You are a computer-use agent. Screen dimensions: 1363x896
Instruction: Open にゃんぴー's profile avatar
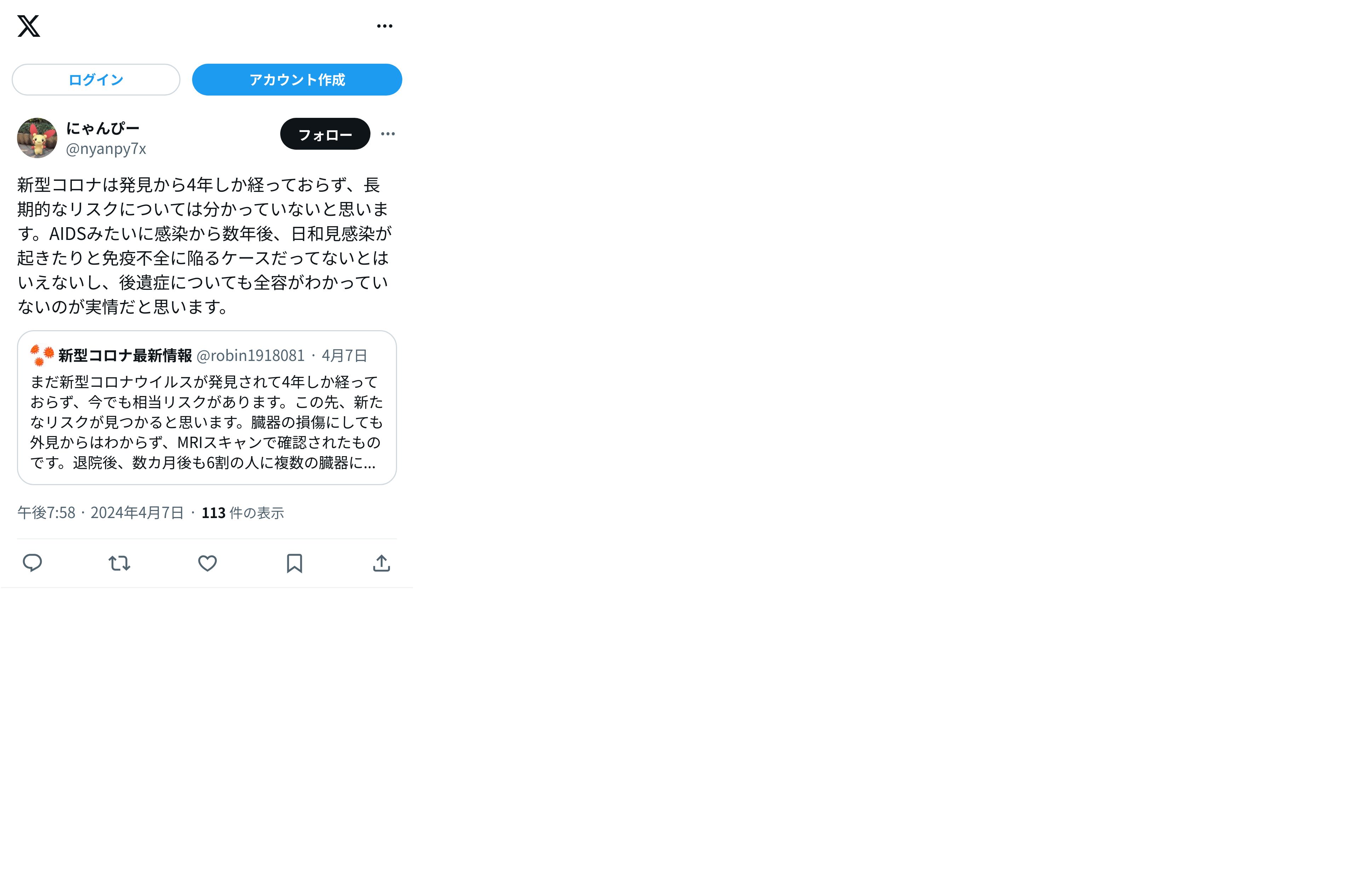pos(37,138)
